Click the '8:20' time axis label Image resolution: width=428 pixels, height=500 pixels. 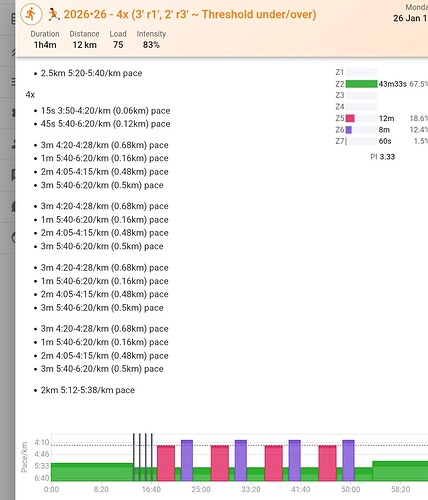[101, 489]
